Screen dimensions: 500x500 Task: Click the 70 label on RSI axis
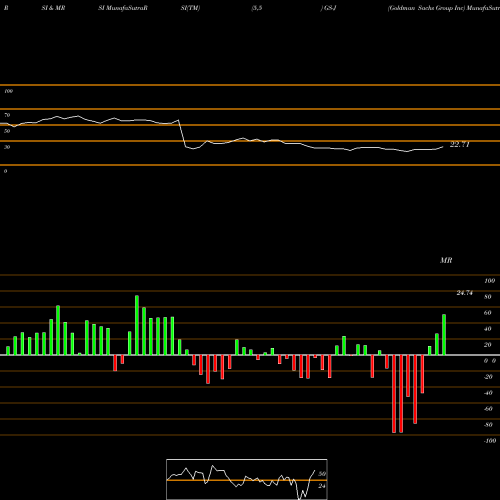(x=7, y=115)
